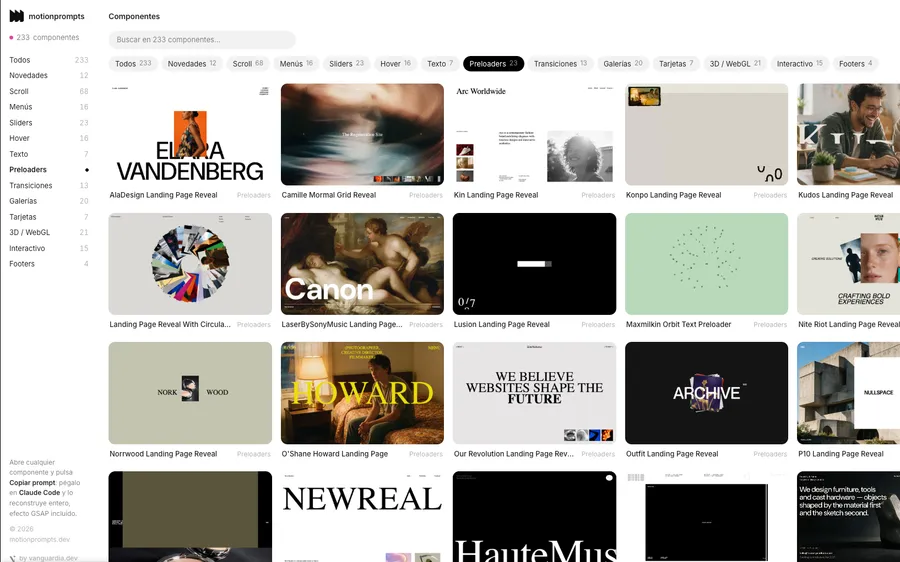Viewport: 900px width, 562px height.
Task: Select the Todos filter chip
Action: click(x=133, y=64)
